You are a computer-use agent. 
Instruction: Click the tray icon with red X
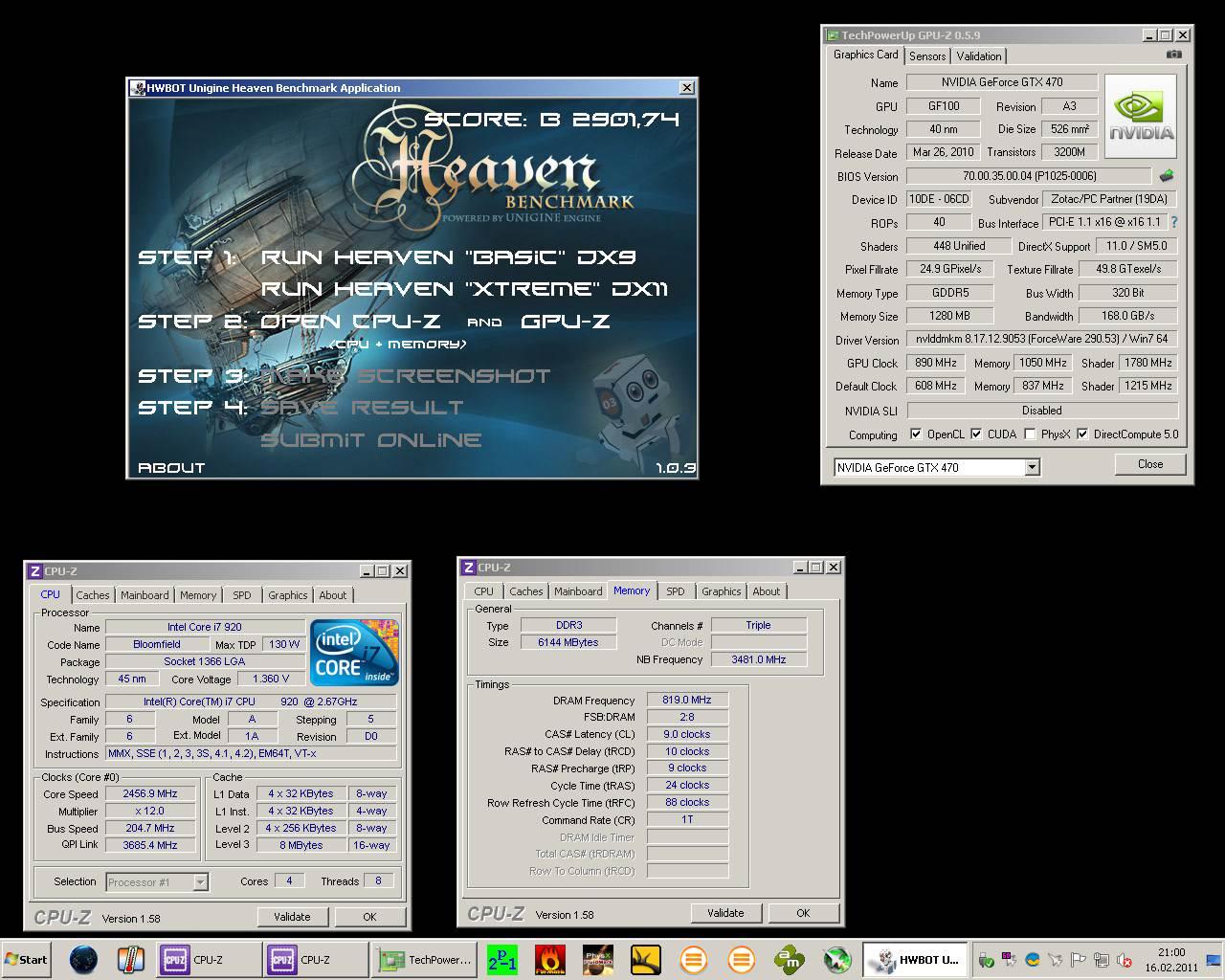(1125, 960)
